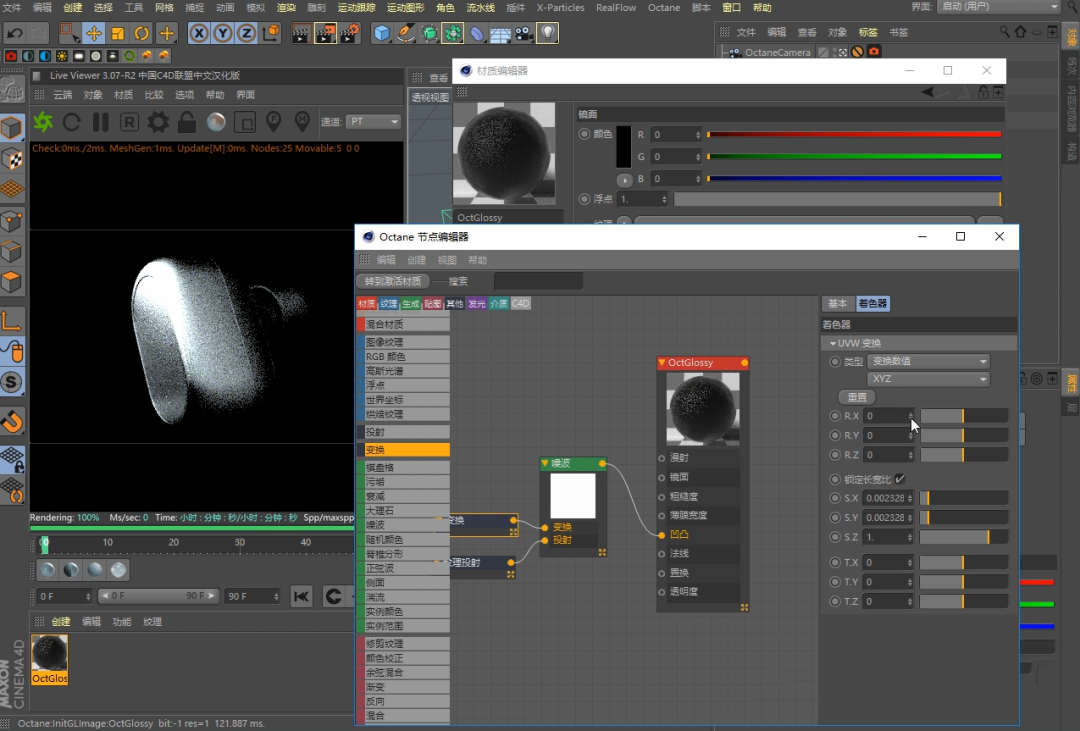Collapse the UVW transform section
1080x731 pixels.
pyautogui.click(x=833, y=343)
